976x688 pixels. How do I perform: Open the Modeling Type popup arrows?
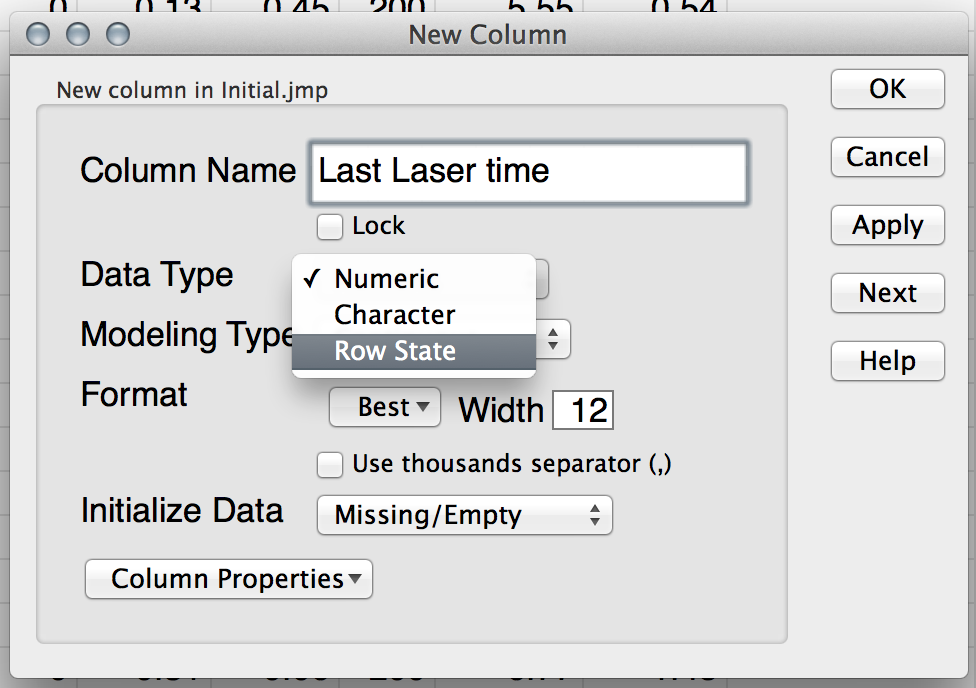pyautogui.click(x=555, y=339)
